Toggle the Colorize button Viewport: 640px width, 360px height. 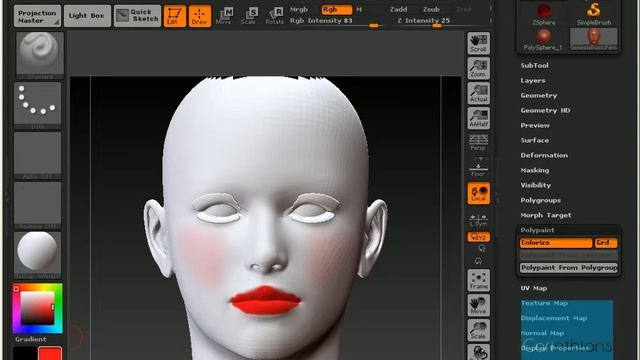tap(556, 243)
